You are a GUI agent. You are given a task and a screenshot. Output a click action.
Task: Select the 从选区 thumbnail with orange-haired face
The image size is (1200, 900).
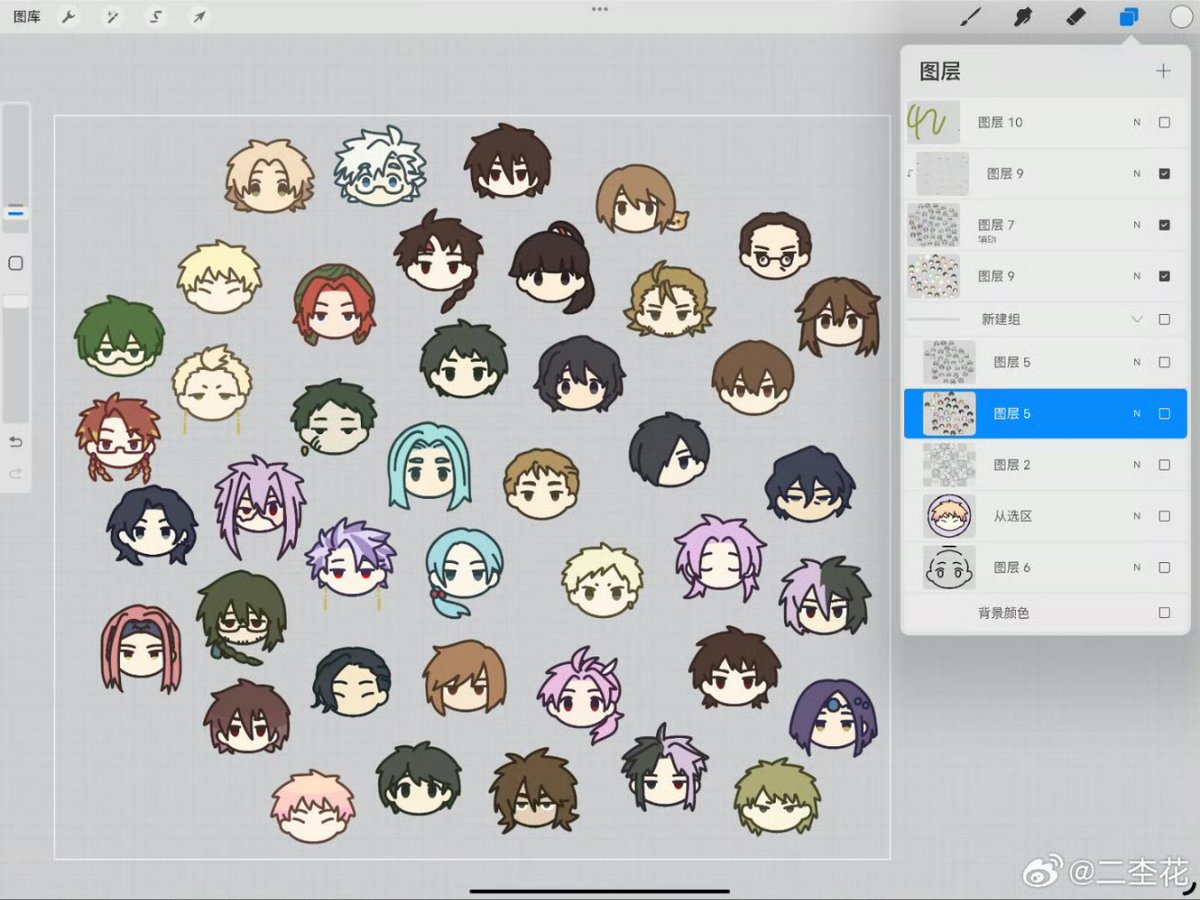pyautogui.click(x=949, y=516)
